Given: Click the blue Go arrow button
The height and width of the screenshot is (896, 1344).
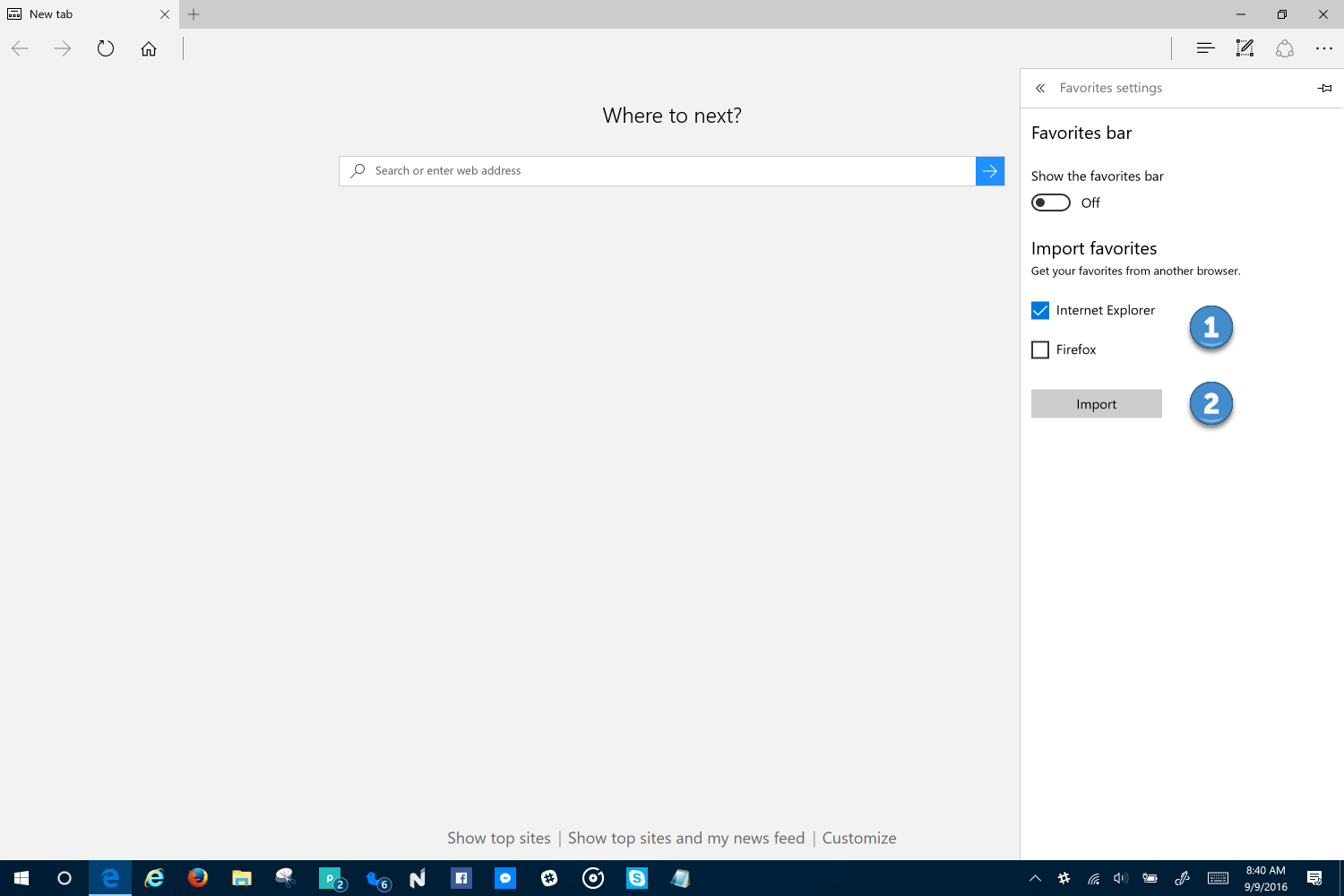Looking at the screenshot, I should pyautogui.click(x=989, y=170).
